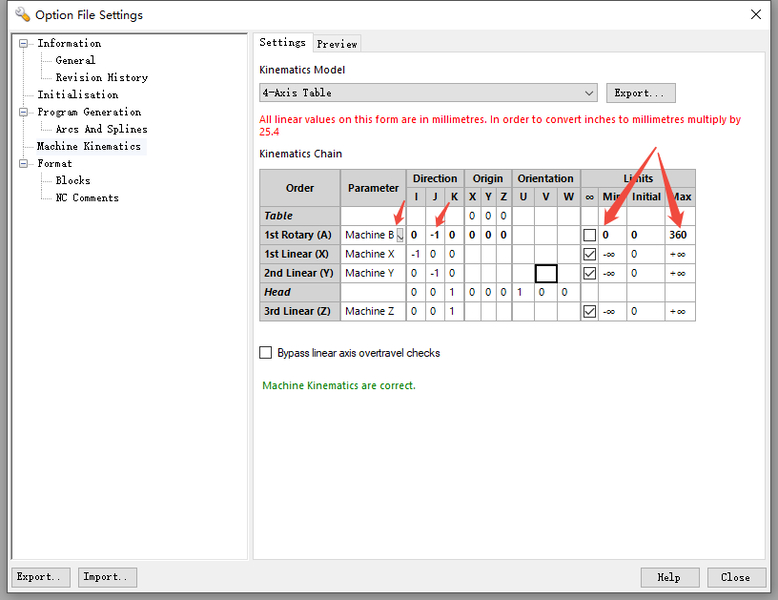Click Export button beside Kinematics Model

pyautogui.click(x=641, y=93)
